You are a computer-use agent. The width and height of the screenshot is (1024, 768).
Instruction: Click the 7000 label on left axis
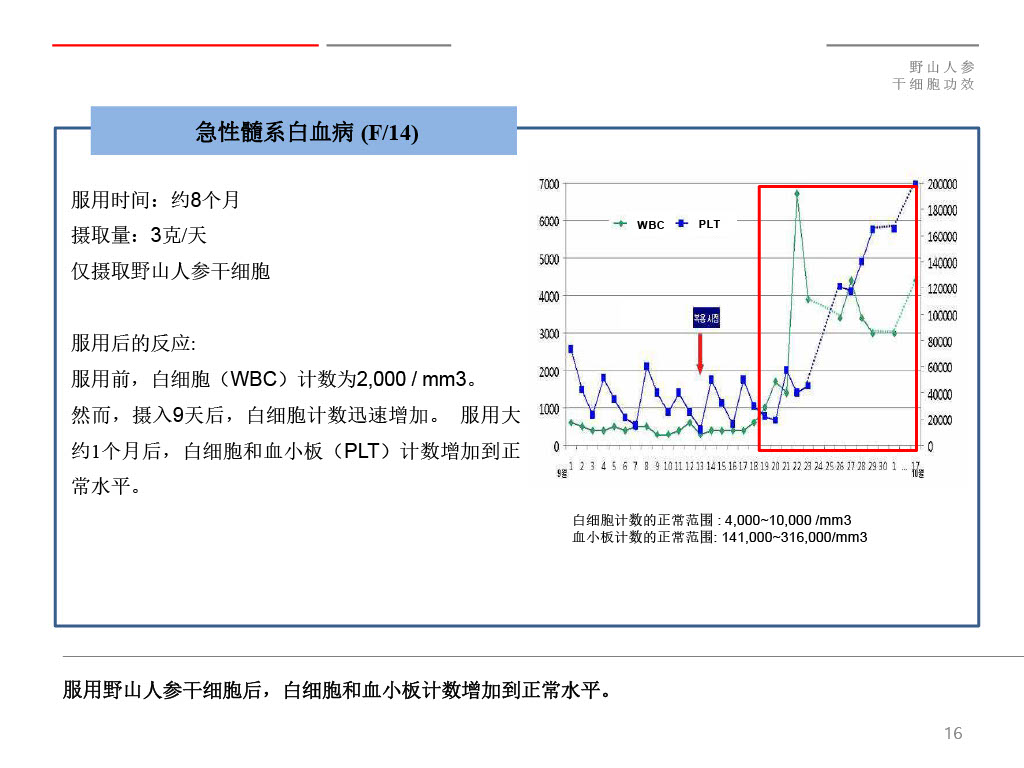click(548, 185)
